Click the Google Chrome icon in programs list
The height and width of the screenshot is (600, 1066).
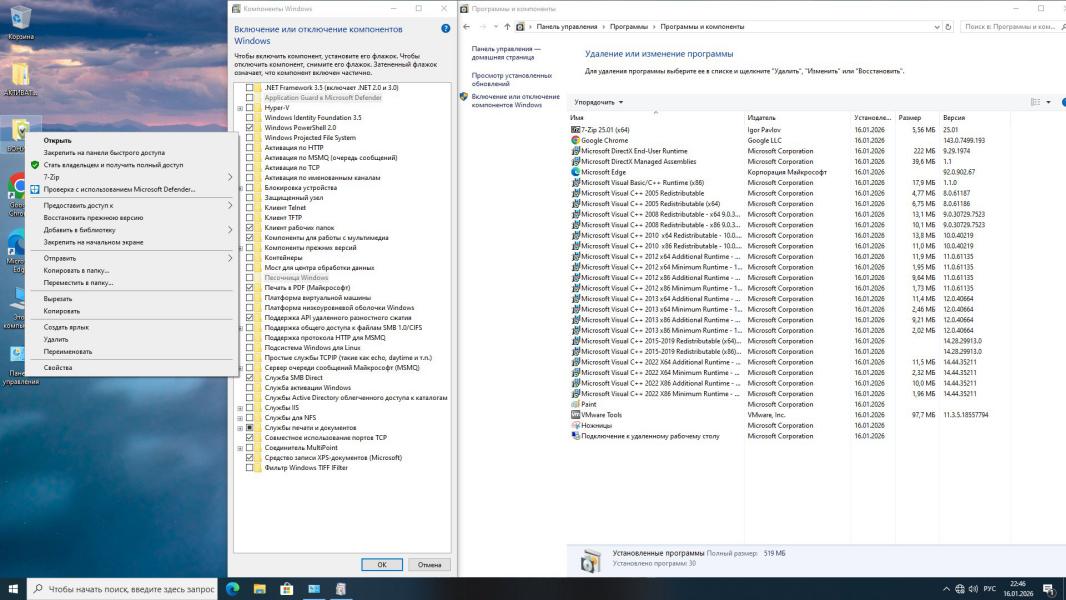575,140
